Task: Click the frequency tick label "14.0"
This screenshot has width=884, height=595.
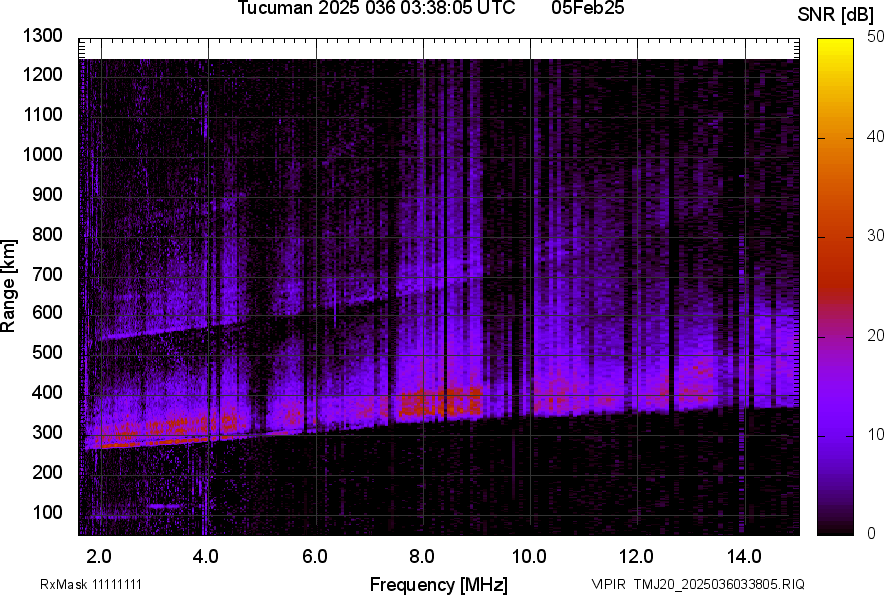Action: [x=744, y=557]
